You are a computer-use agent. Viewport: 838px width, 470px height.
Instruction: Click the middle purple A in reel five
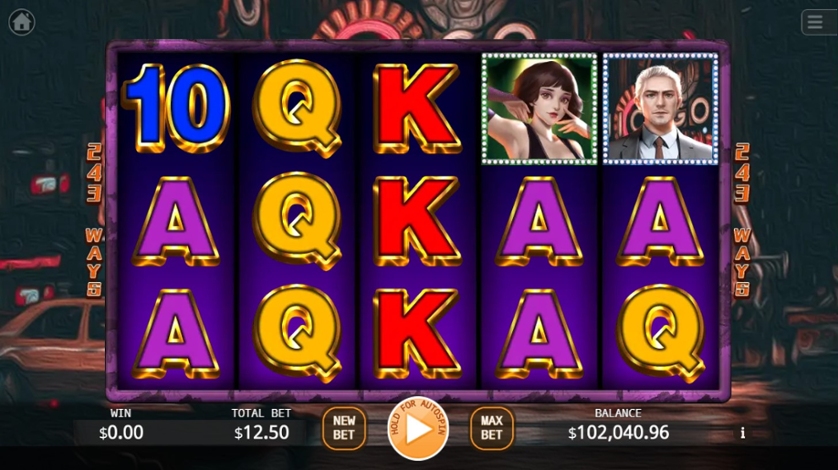click(661, 221)
